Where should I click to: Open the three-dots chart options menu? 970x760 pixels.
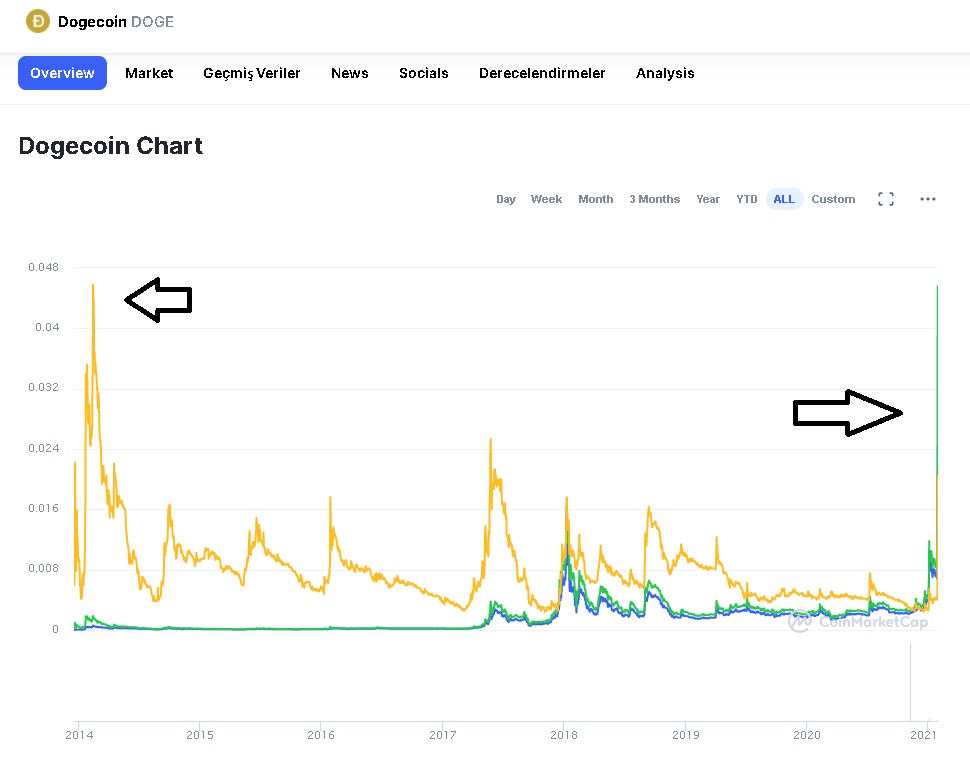point(928,199)
